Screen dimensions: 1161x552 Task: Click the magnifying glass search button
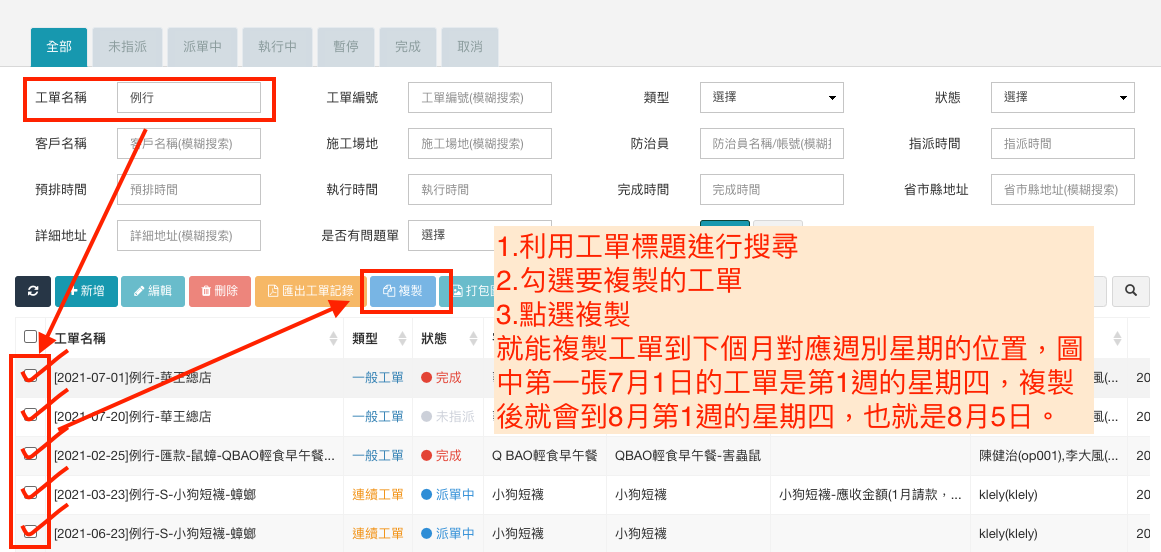coord(1131,290)
